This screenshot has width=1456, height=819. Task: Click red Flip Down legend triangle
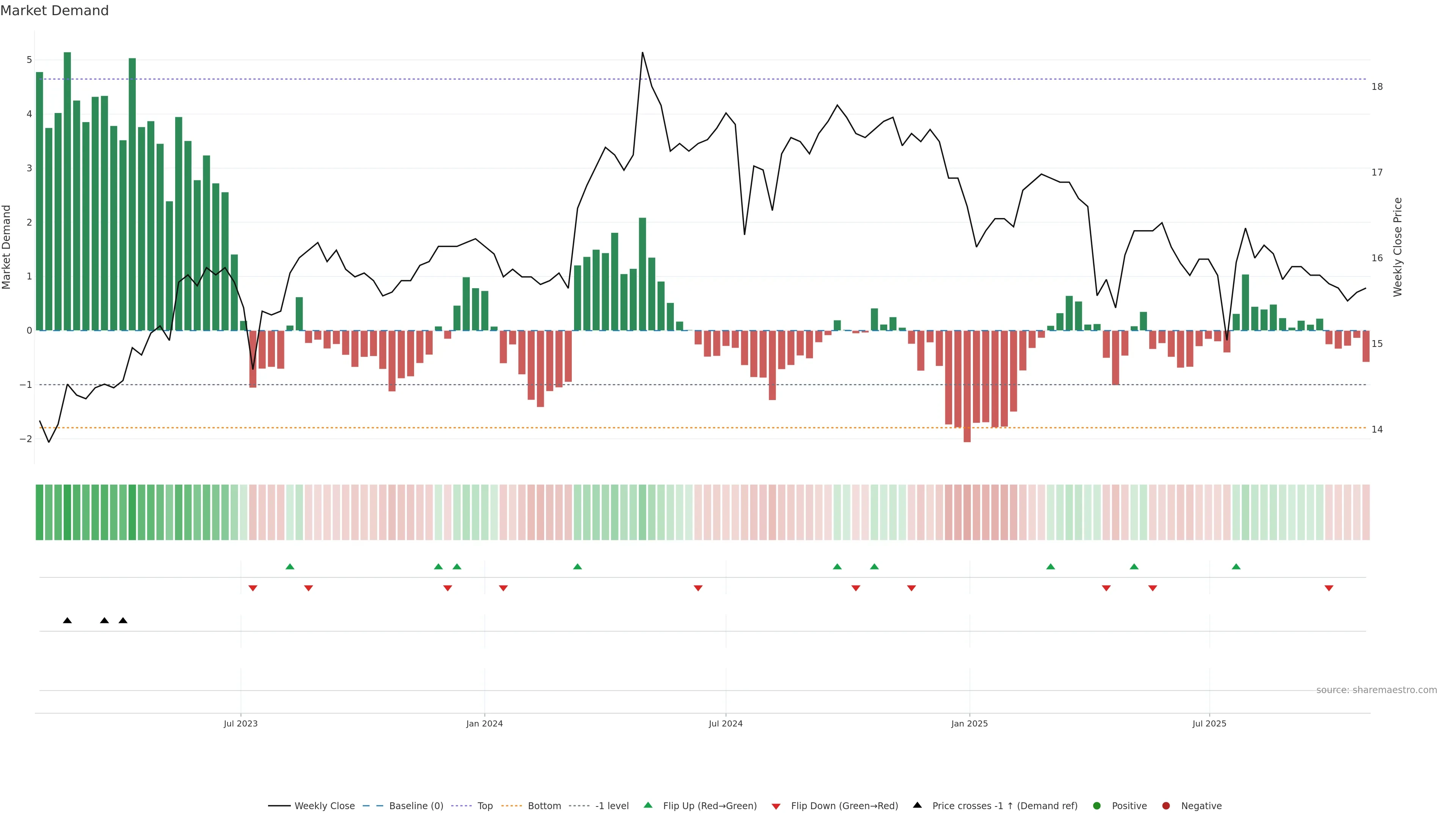776,806
